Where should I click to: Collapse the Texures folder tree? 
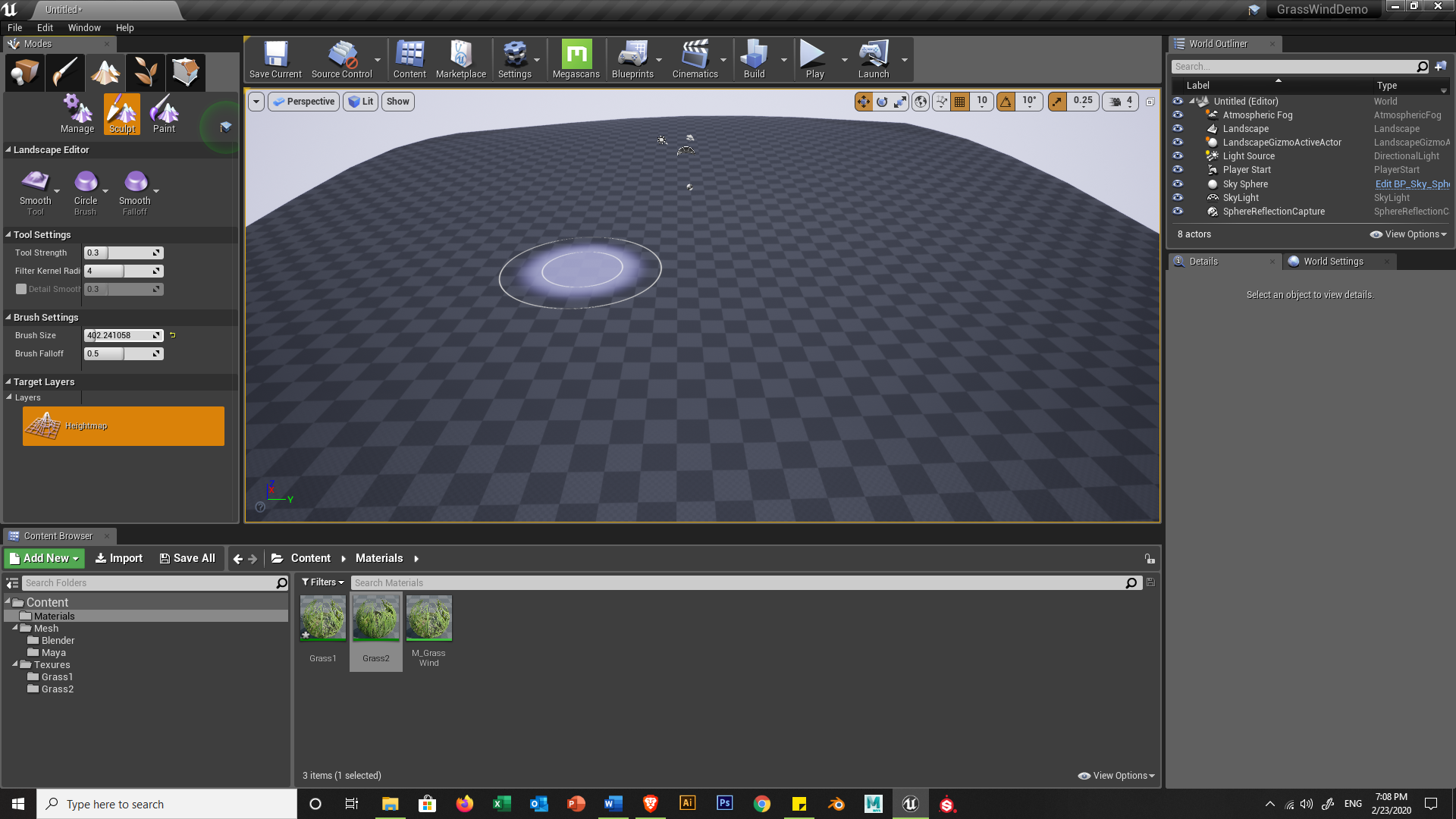click(x=15, y=664)
